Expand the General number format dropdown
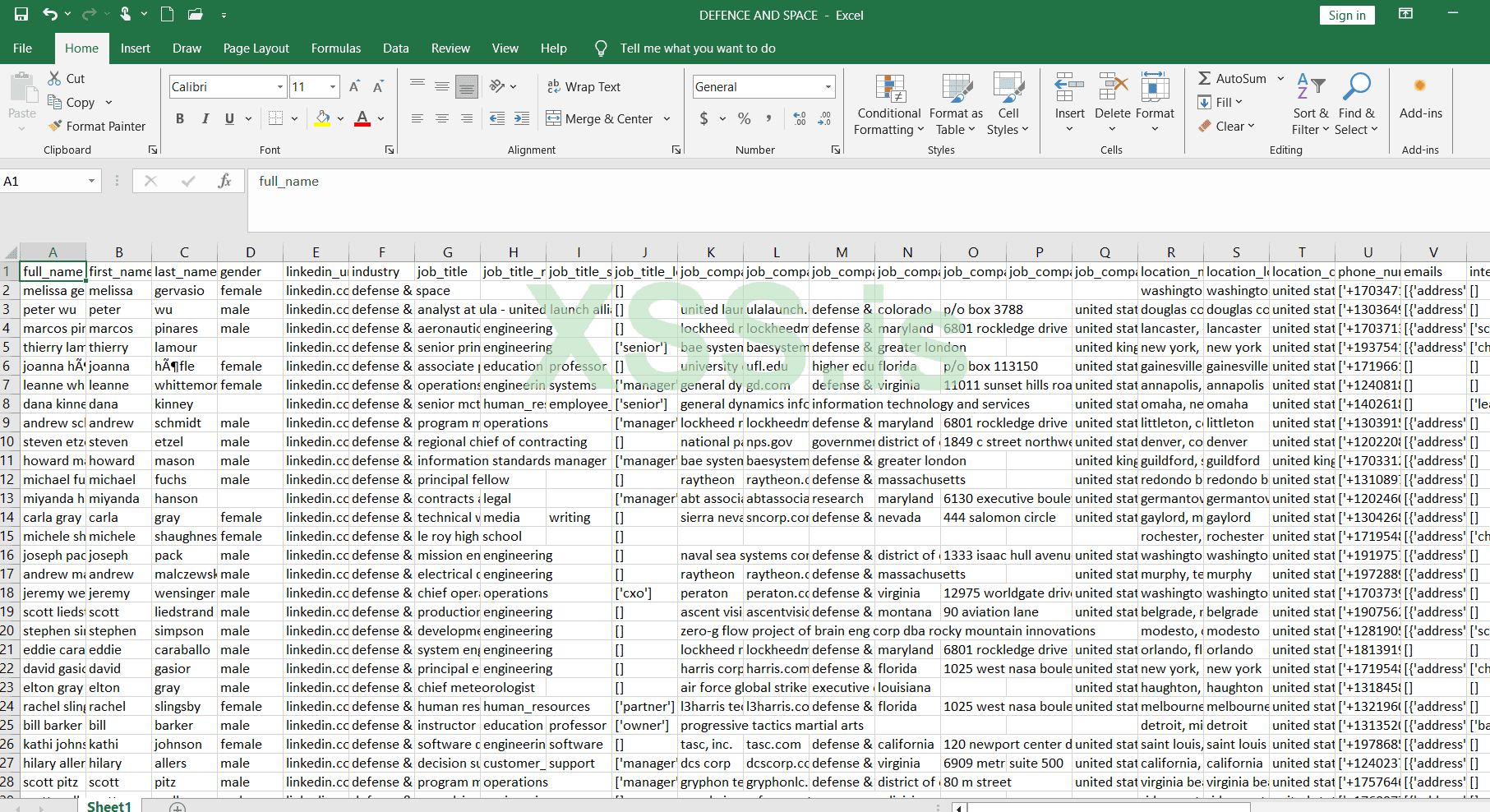Image resolution: width=1490 pixels, height=812 pixels. point(828,86)
